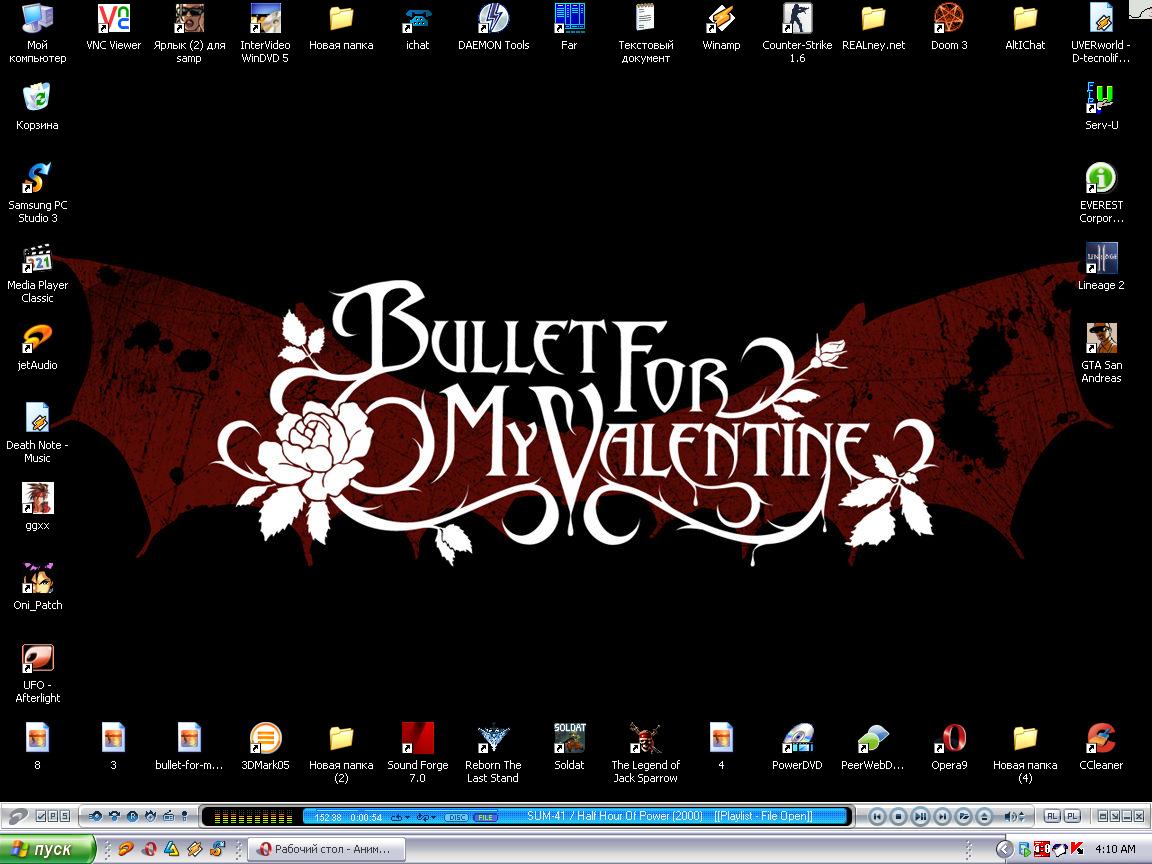1152x864 pixels.
Task: Select the ggxx desktop icon
Action: pyautogui.click(x=37, y=507)
